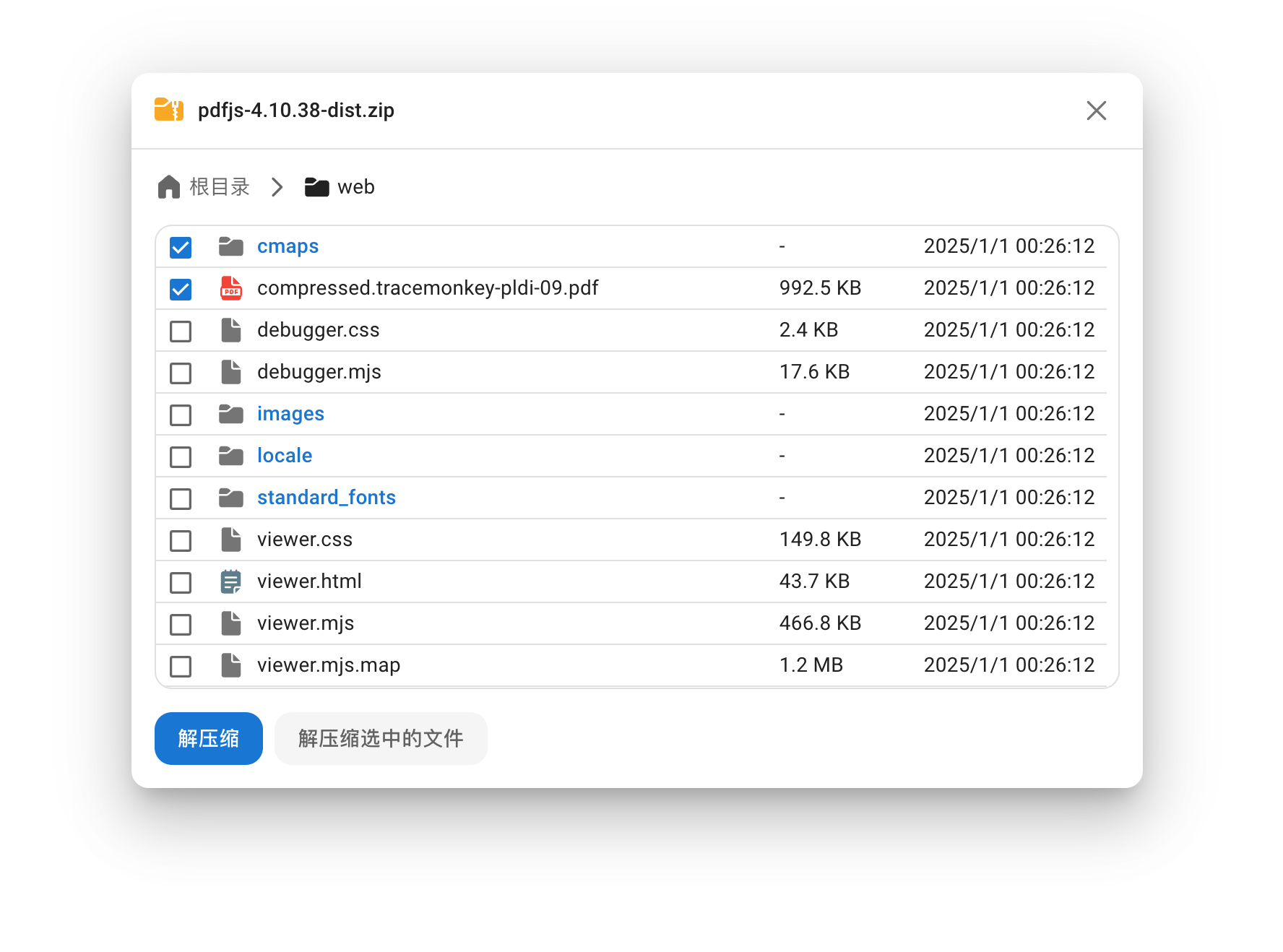The height and width of the screenshot is (952, 1283).
Task: Uncheck the cmaps folder checkbox
Action: [x=180, y=247]
